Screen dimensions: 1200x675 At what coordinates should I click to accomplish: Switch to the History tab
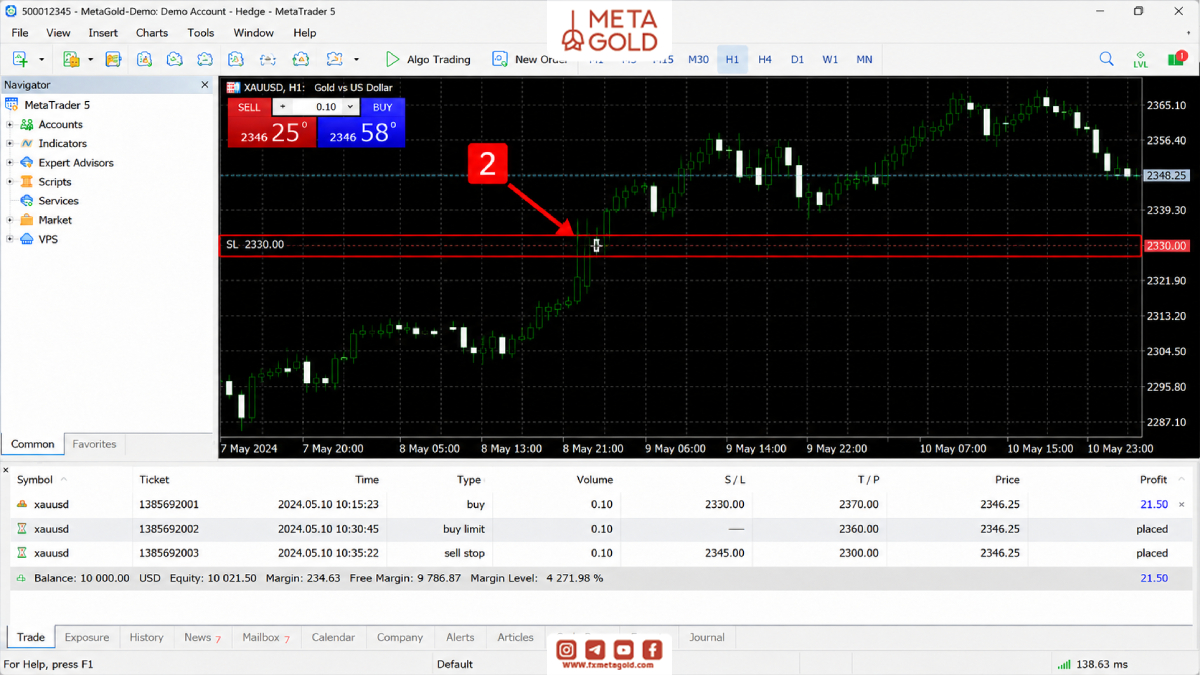pos(146,637)
